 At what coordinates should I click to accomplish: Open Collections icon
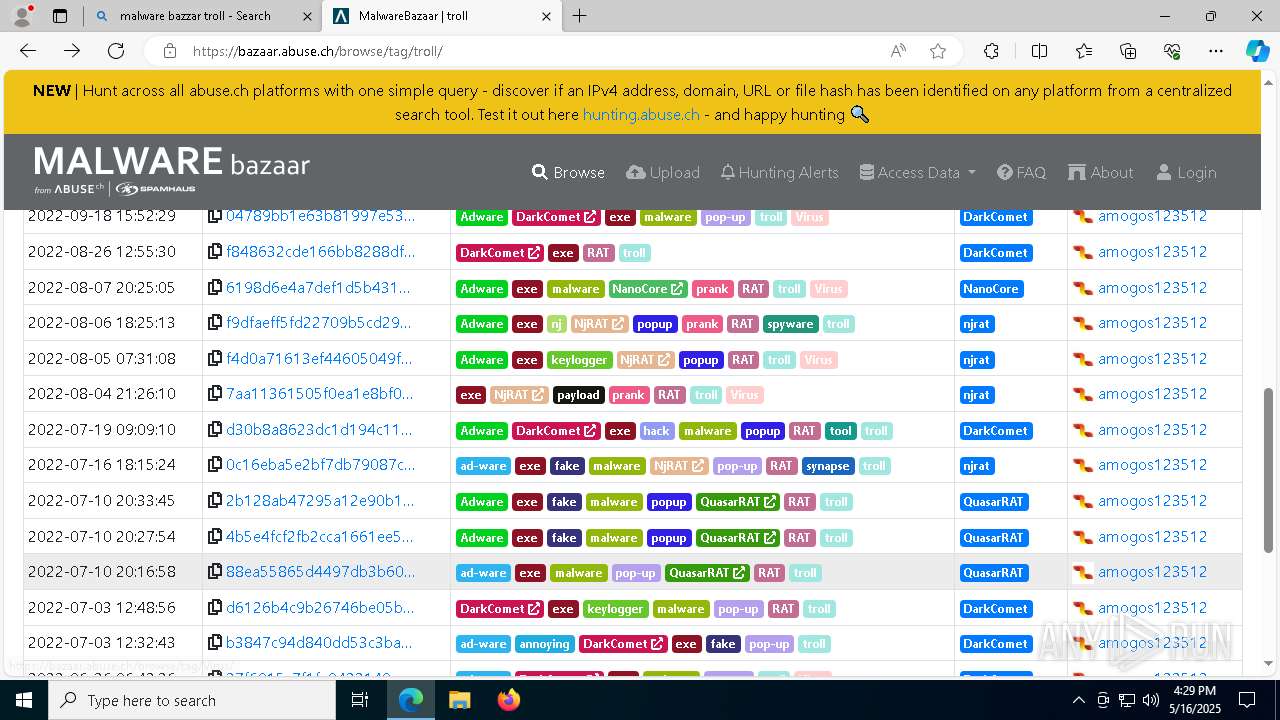1128,51
